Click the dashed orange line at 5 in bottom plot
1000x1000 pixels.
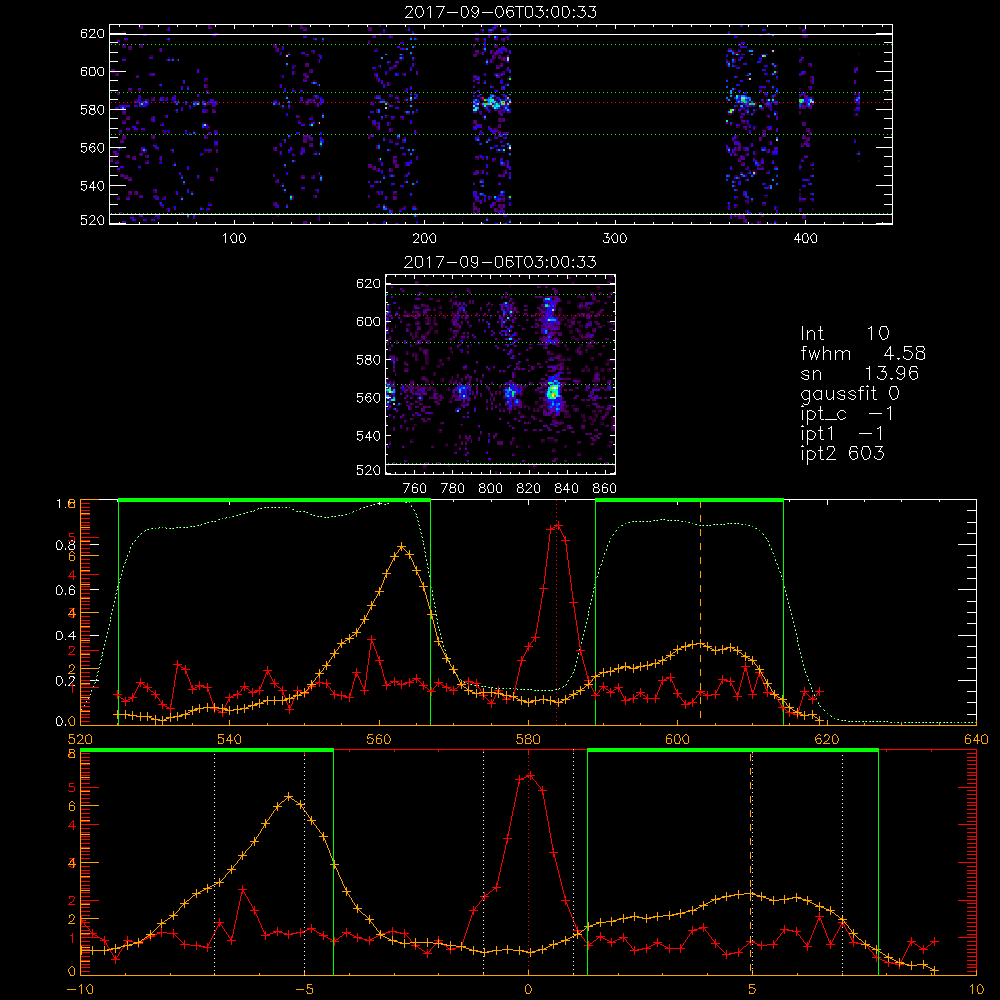[x=751, y=864]
